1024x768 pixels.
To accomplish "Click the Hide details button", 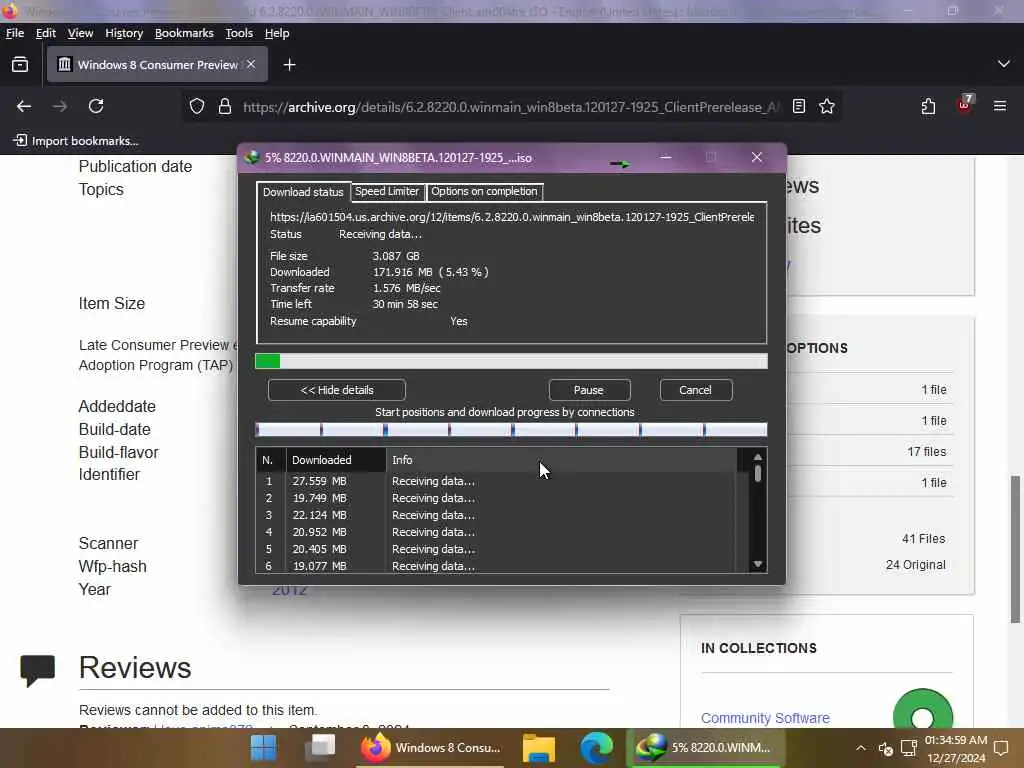I will pos(337,390).
